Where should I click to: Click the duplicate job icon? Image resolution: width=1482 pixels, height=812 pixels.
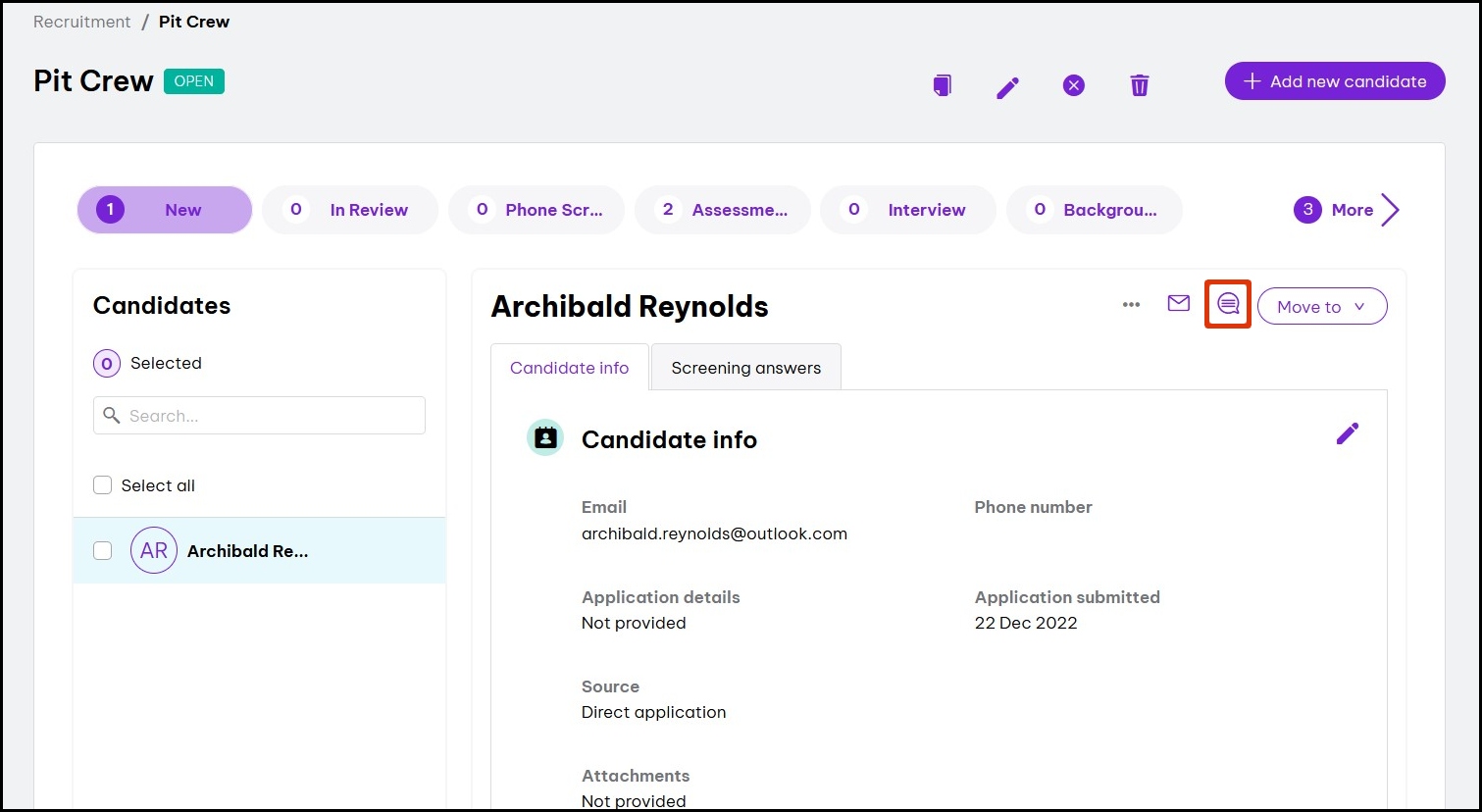943,85
